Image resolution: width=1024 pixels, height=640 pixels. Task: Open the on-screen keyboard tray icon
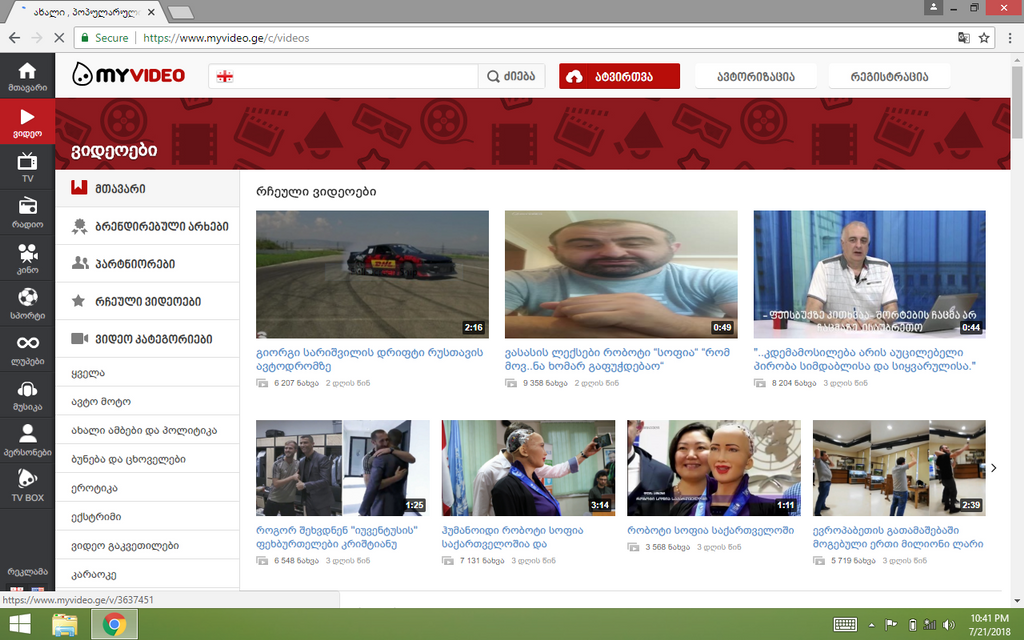[x=845, y=625]
